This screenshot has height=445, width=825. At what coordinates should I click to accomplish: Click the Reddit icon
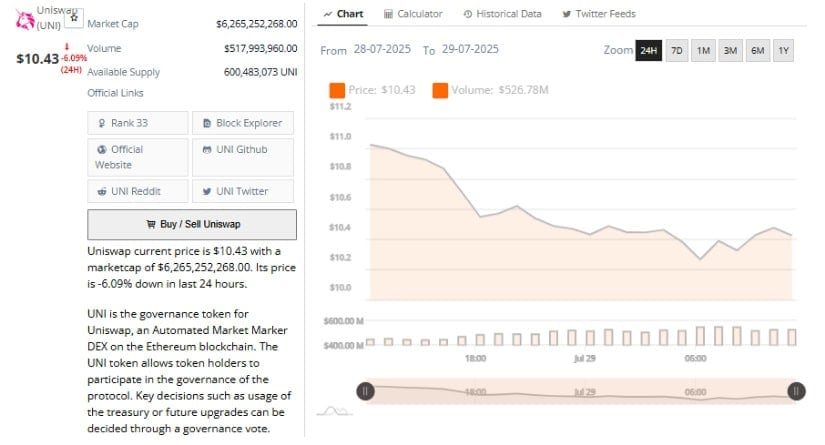[x=102, y=191]
